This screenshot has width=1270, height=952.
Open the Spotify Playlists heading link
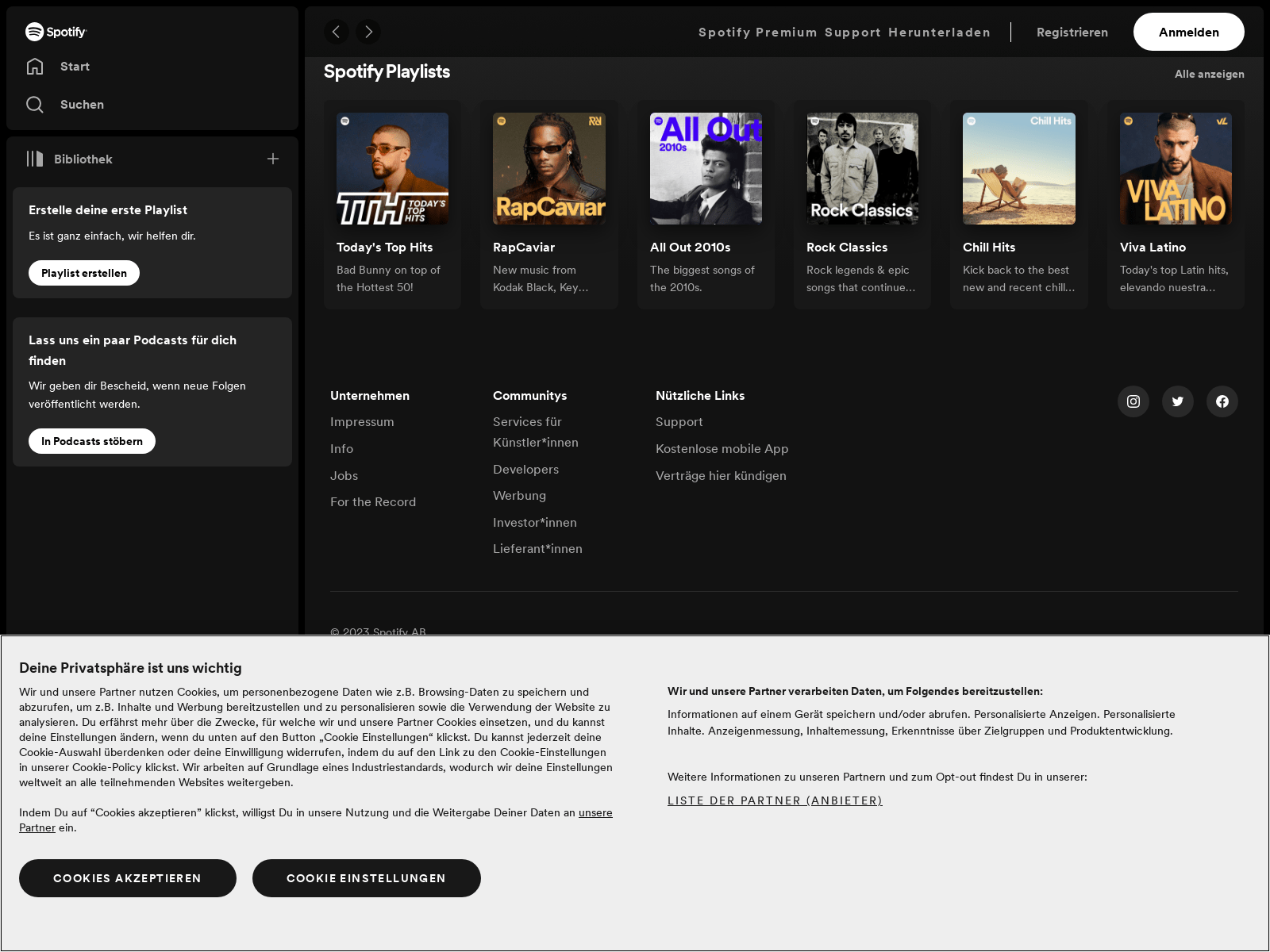pos(387,71)
